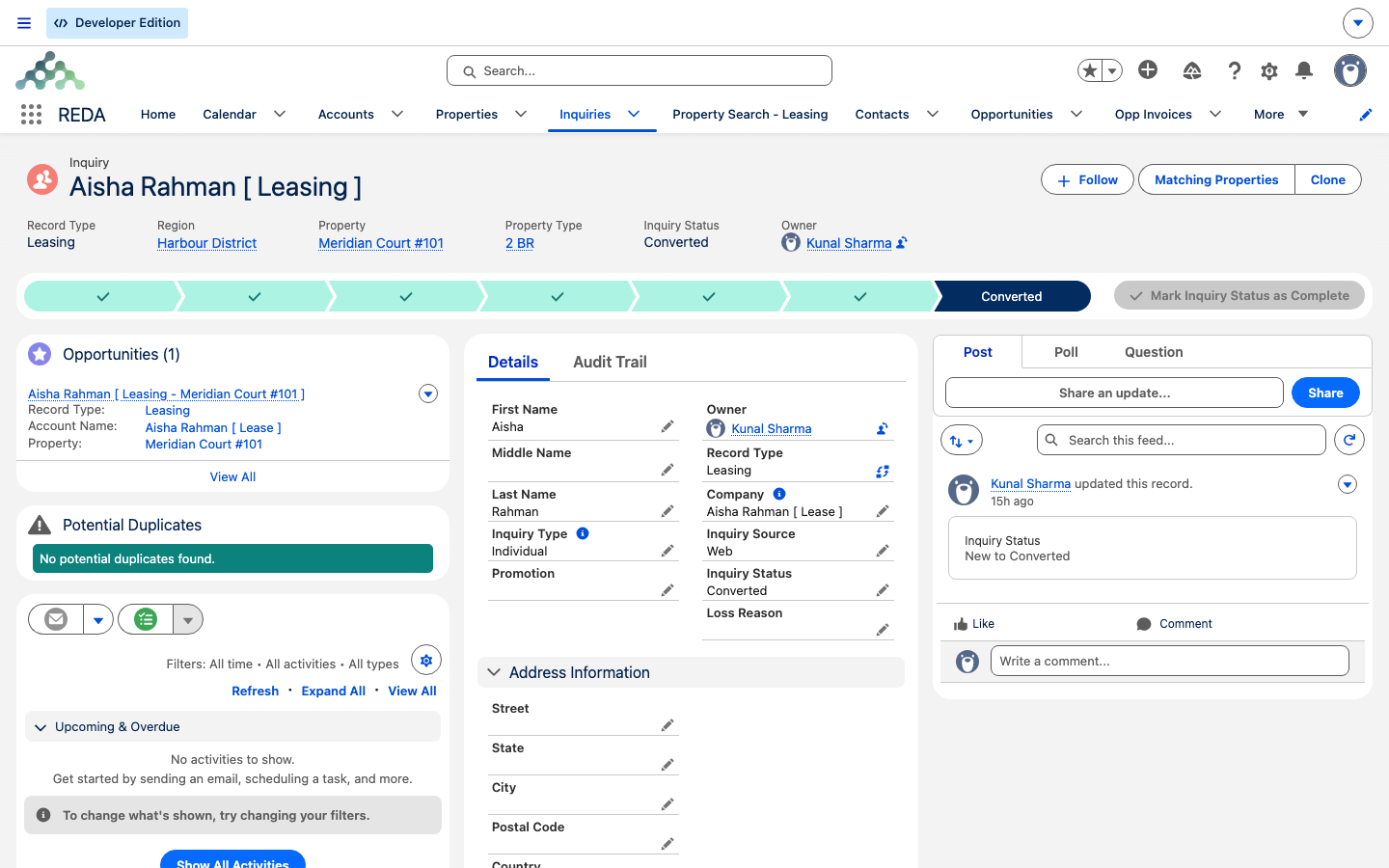
Task: Open the Trailhead guidance icon
Action: 1192,70
